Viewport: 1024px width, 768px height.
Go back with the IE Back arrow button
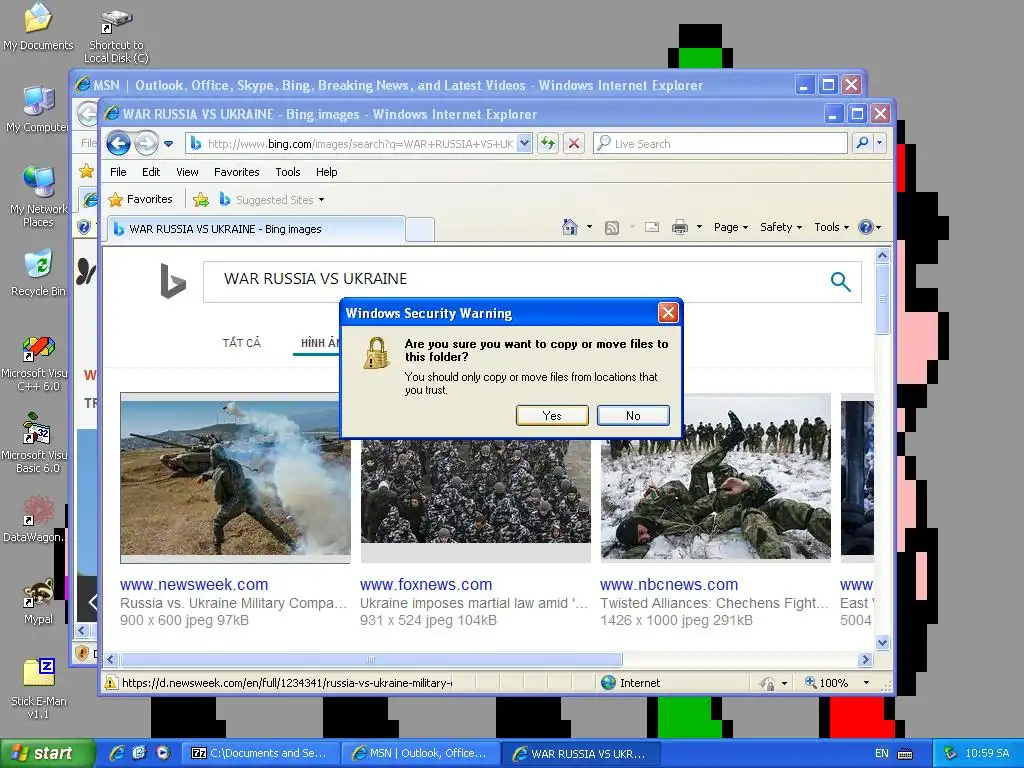click(118, 143)
